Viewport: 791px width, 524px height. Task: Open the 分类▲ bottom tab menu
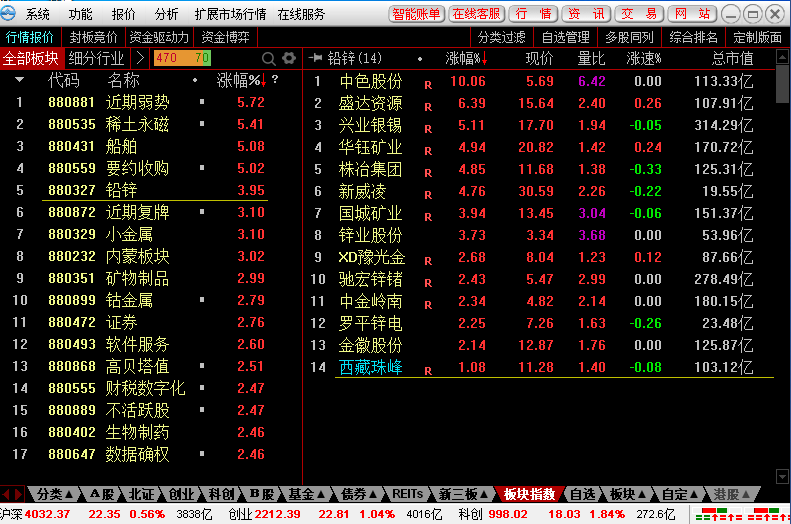(54, 494)
